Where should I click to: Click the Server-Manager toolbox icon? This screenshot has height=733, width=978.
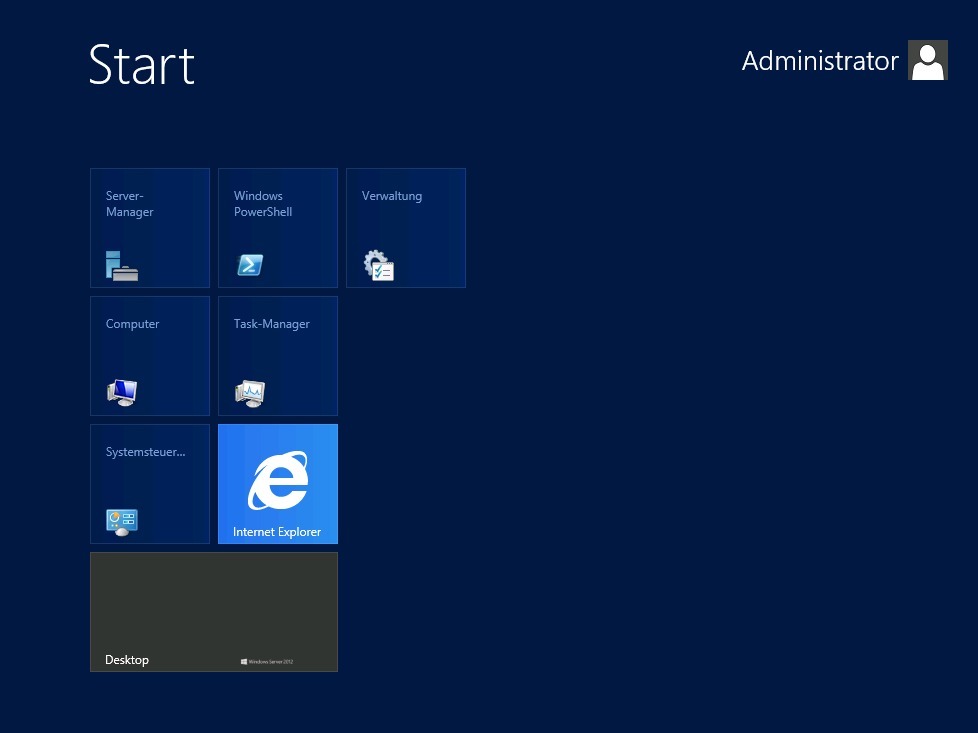point(122,266)
